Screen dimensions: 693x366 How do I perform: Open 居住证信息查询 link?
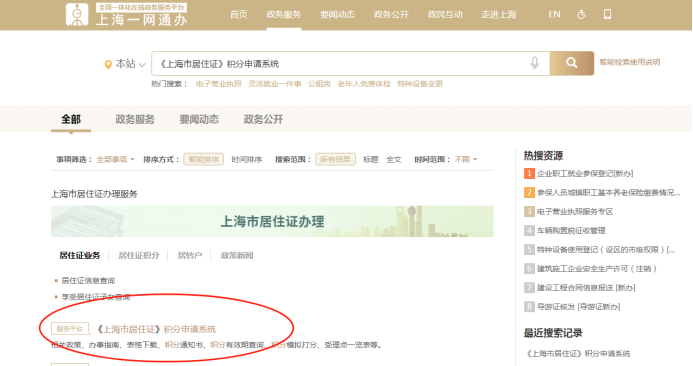pos(88,281)
